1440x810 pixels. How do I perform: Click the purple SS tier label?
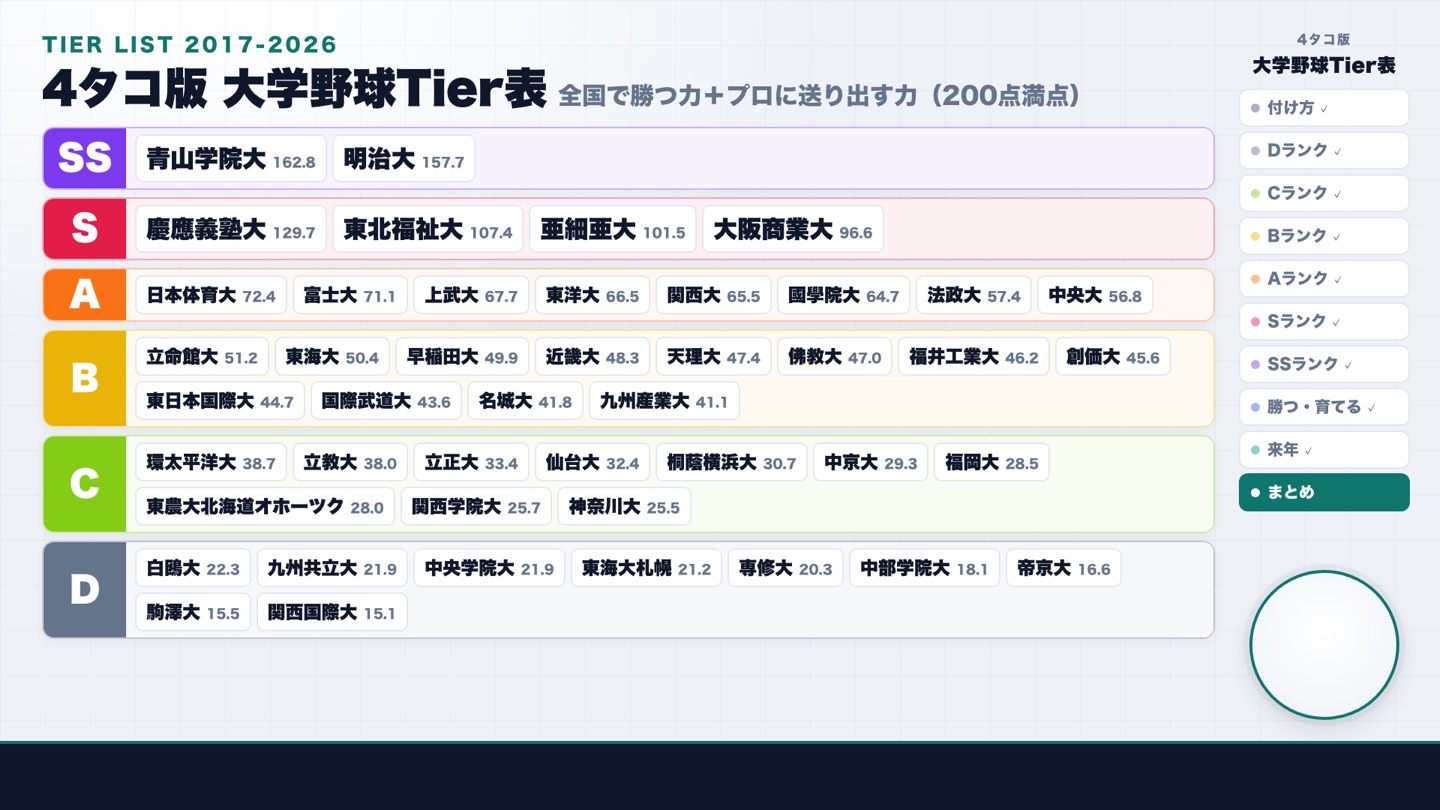[85, 158]
